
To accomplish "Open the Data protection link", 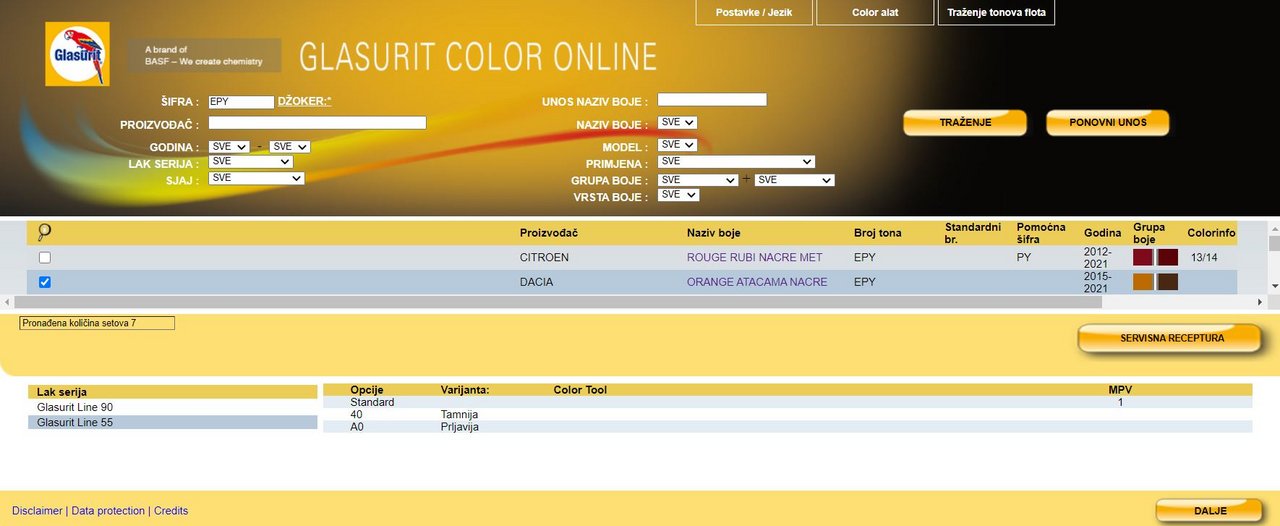I will (x=108, y=510).
